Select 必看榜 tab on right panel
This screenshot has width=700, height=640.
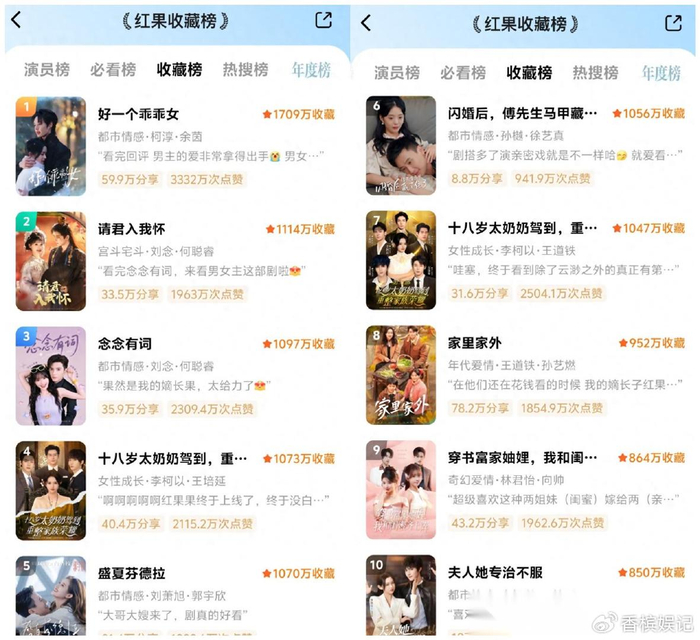(x=463, y=72)
